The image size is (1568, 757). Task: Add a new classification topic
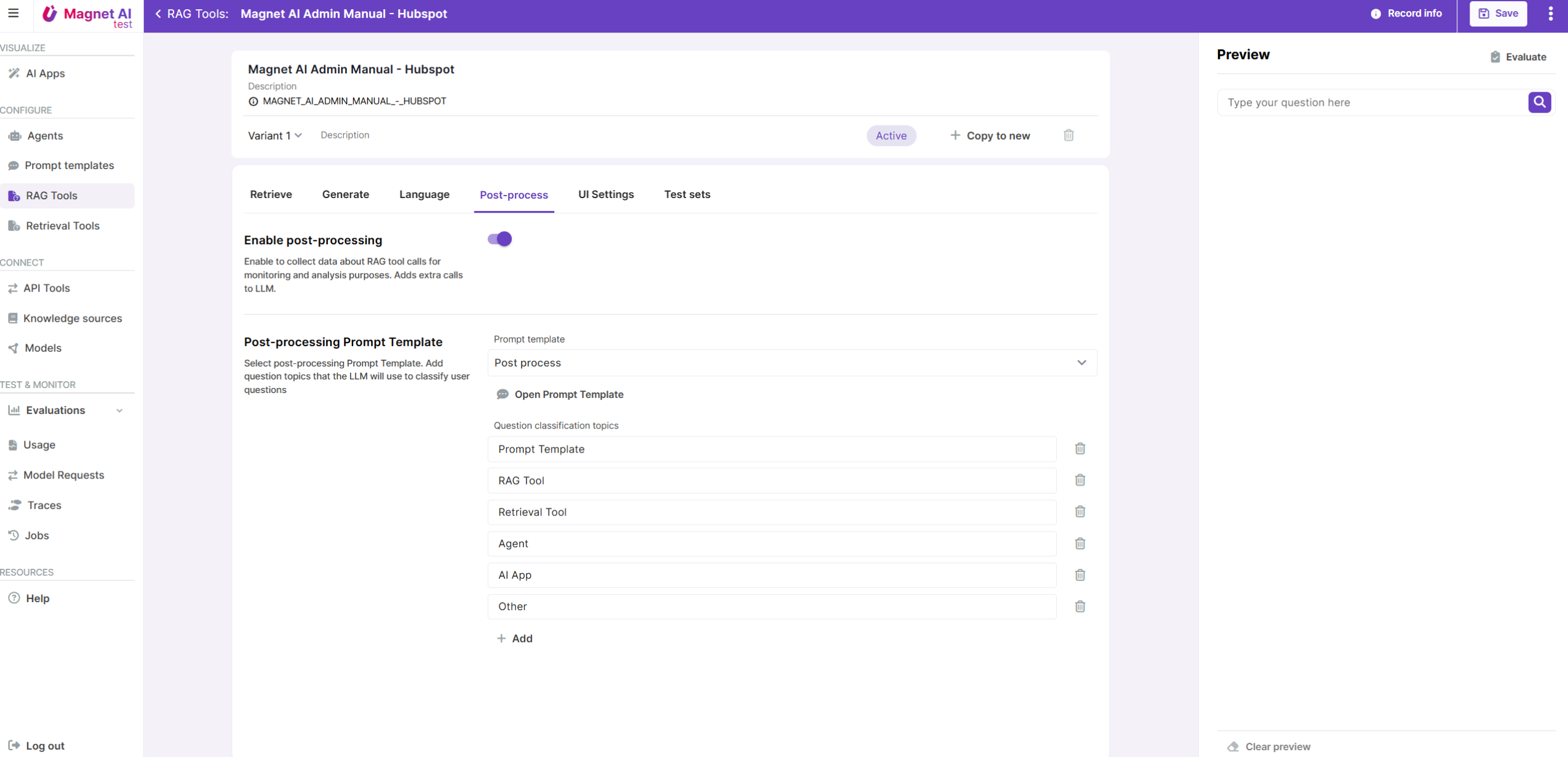point(515,638)
